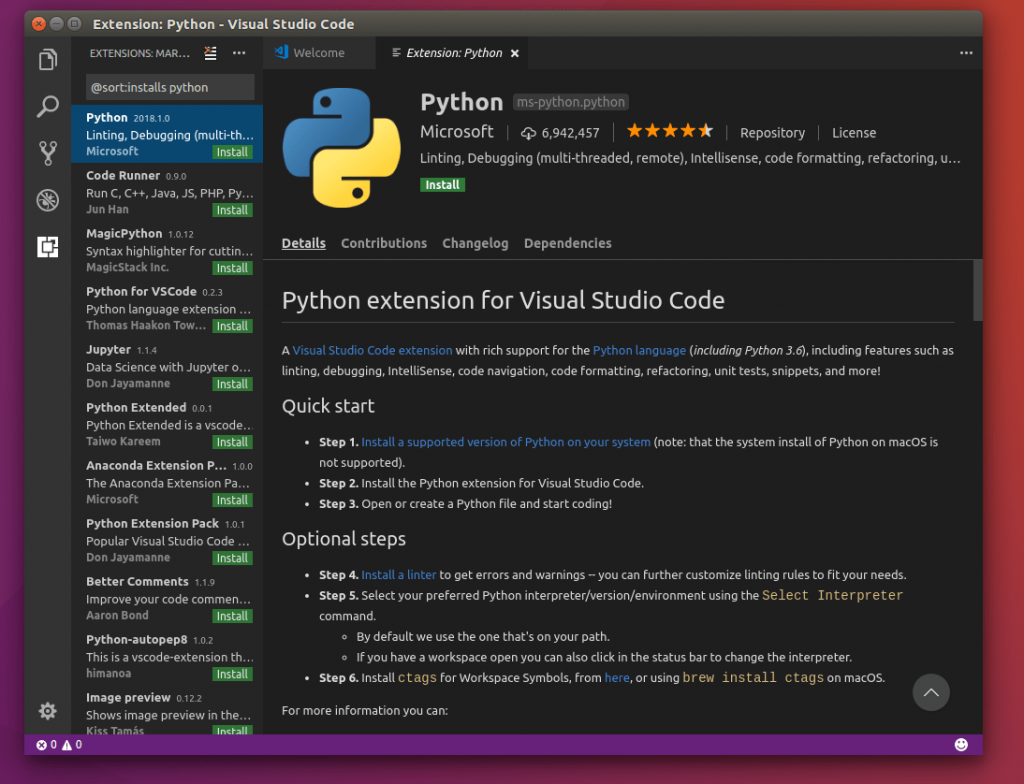
Task: Switch to the Welcome tab
Action: (319, 53)
